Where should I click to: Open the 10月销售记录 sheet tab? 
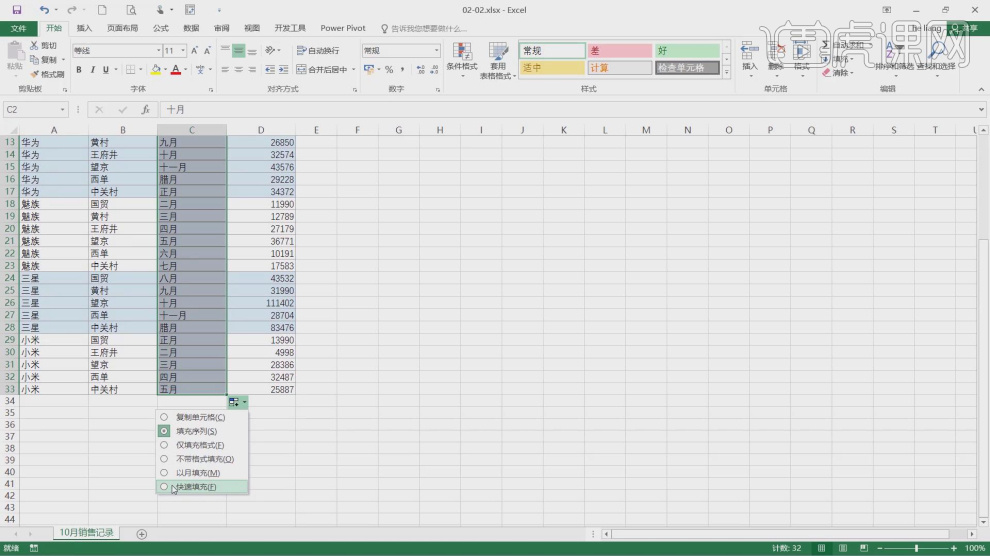[86, 533]
